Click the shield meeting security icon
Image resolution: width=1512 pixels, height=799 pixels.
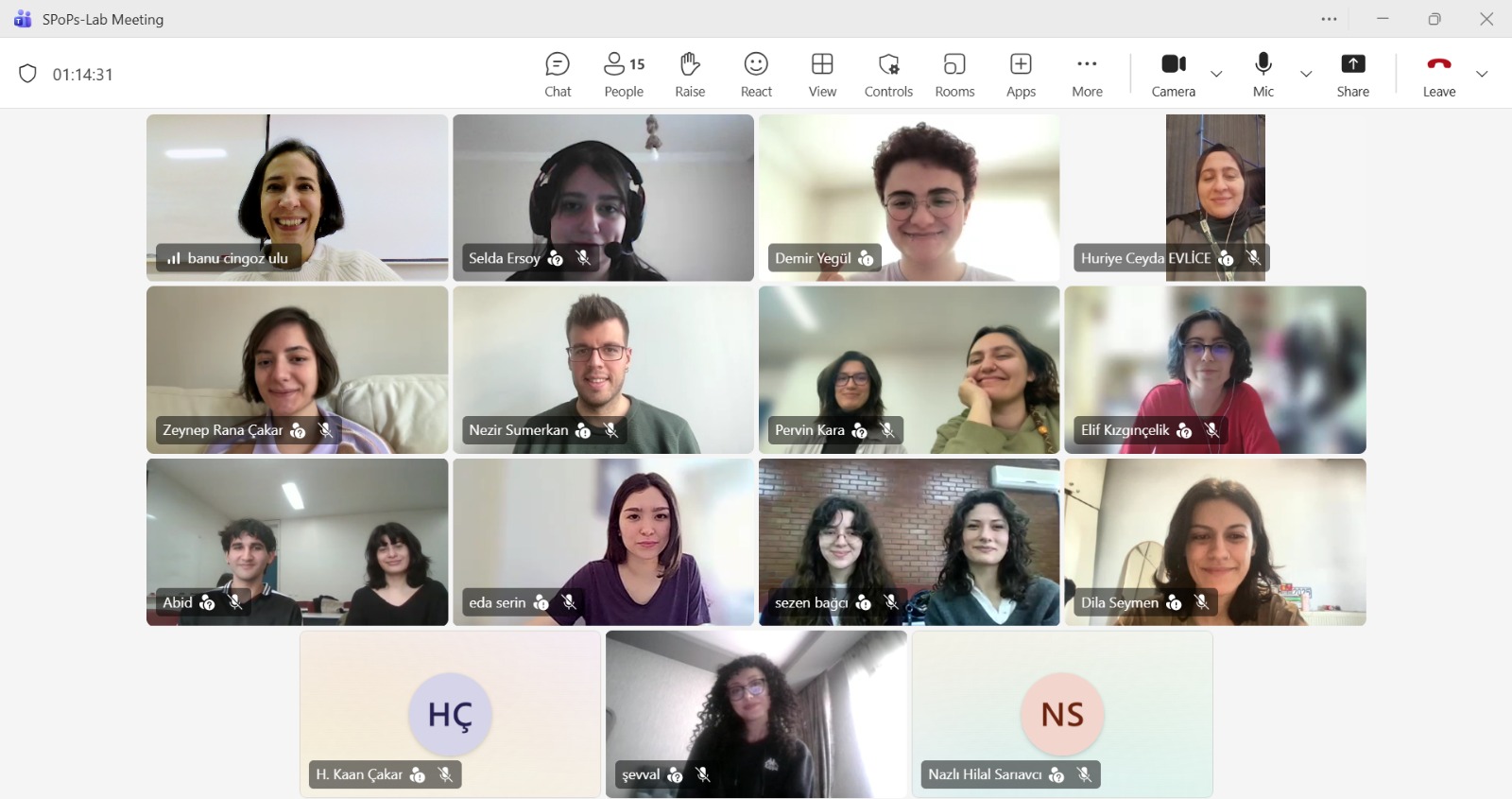coord(27,74)
